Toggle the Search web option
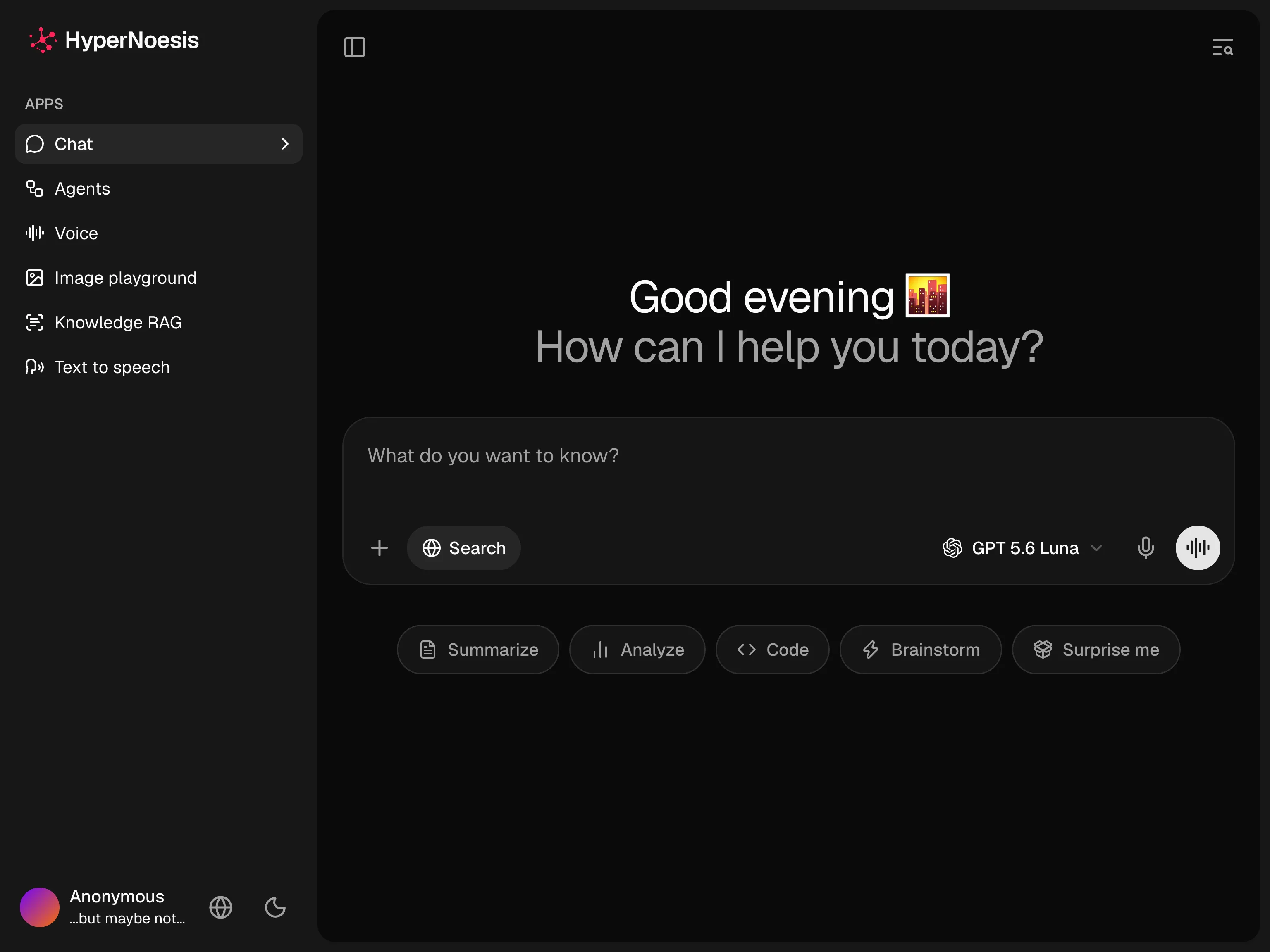1270x952 pixels. point(464,548)
